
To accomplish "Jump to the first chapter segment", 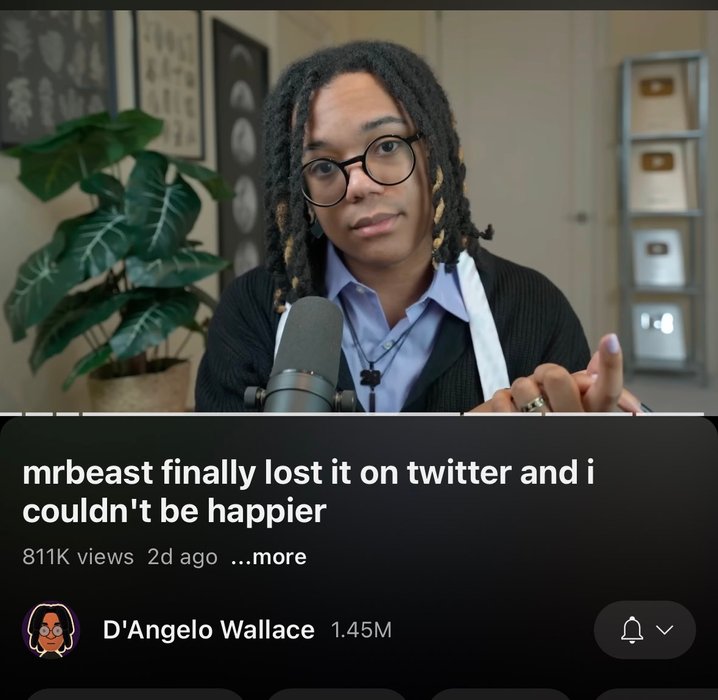I will 11,414.
